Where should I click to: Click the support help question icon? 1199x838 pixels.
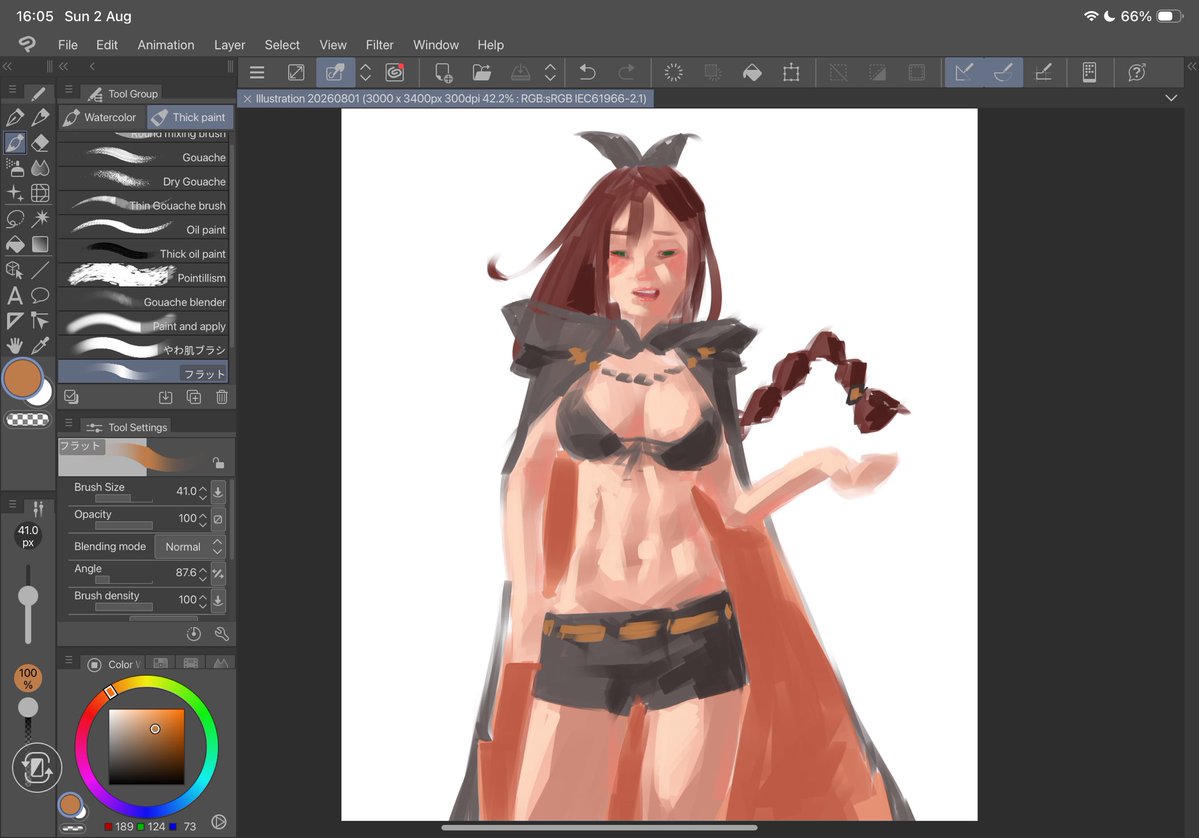pos(1137,73)
